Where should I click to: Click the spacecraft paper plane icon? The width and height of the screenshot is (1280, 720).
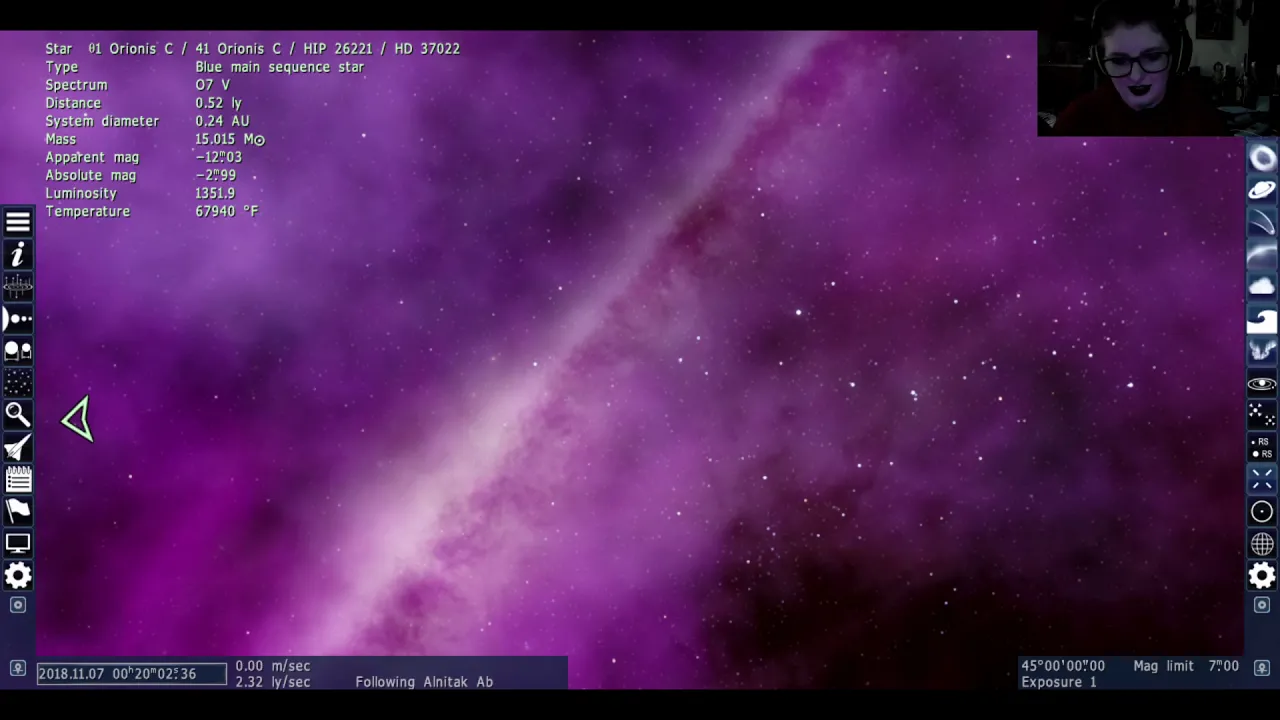pyautogui.click(x=18, y=447)
